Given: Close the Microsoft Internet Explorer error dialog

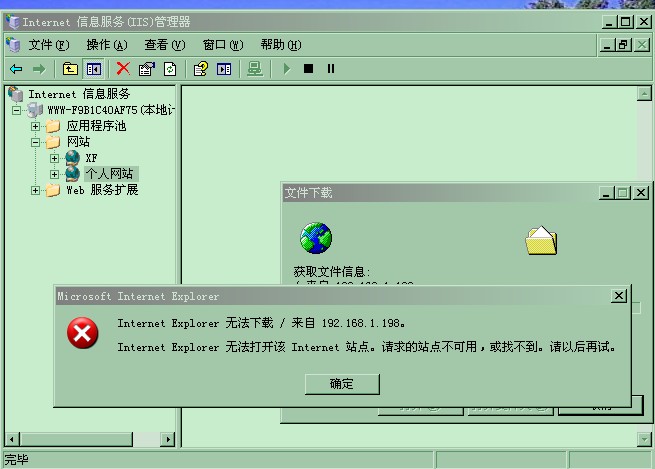Looking at the screenshot, I should pyautogui.click(x=619, y=296).
